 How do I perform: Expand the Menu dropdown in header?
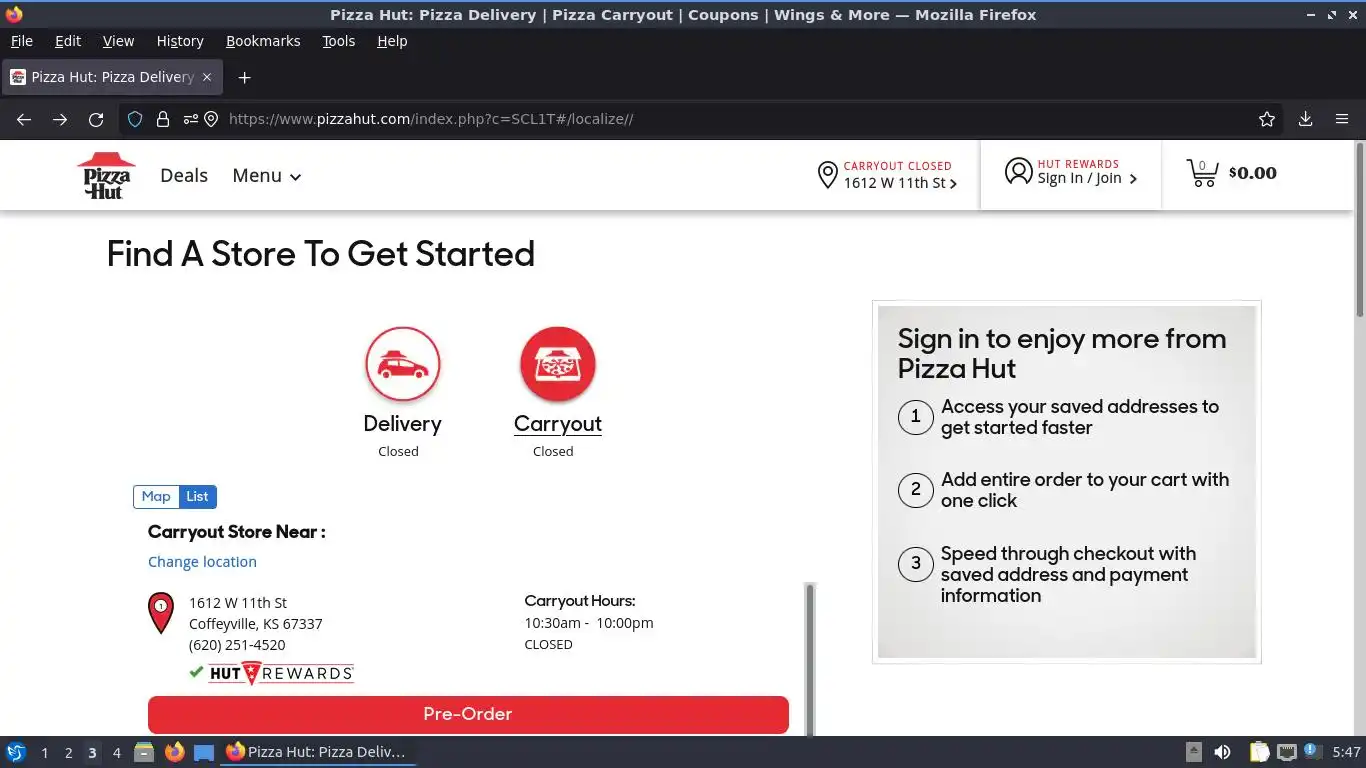pos(267,176)
